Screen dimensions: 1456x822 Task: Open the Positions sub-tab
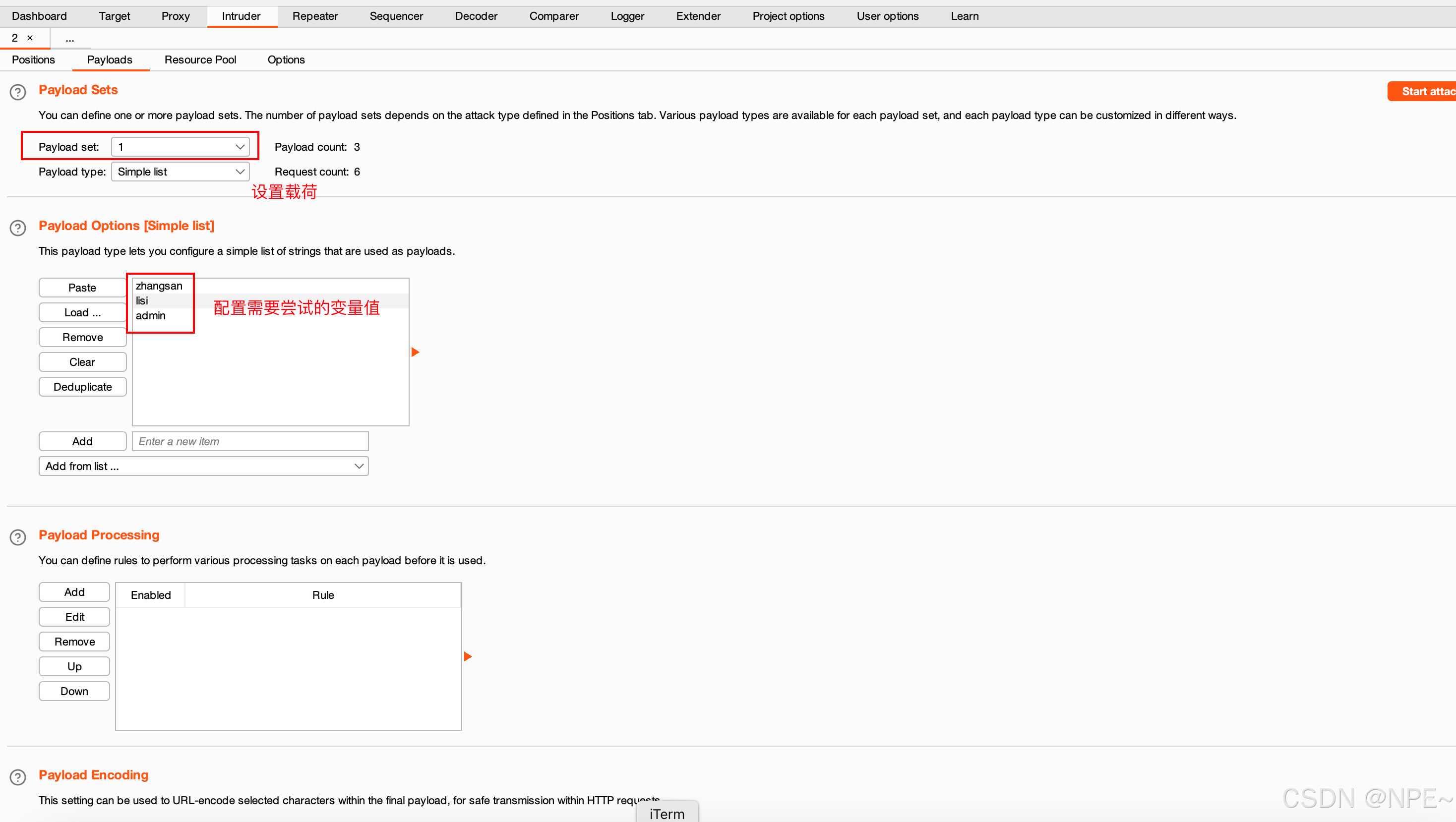33,59
